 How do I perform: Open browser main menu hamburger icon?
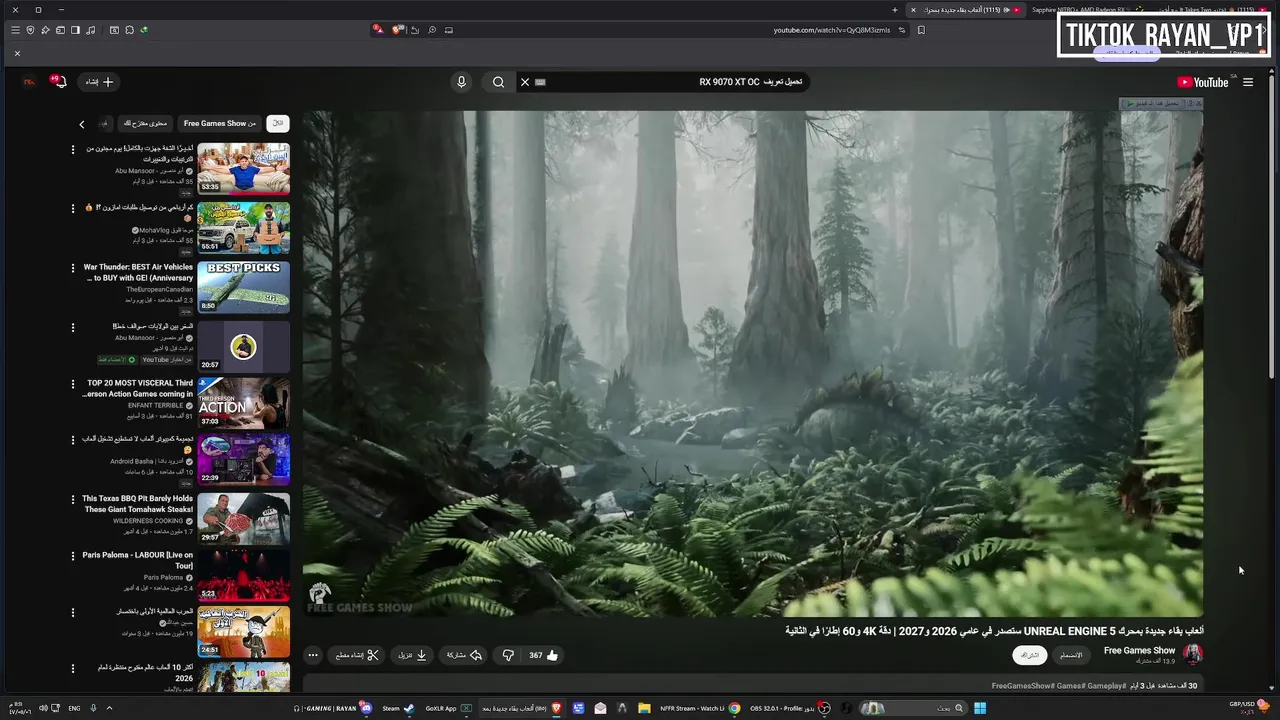tap(15, 30)
